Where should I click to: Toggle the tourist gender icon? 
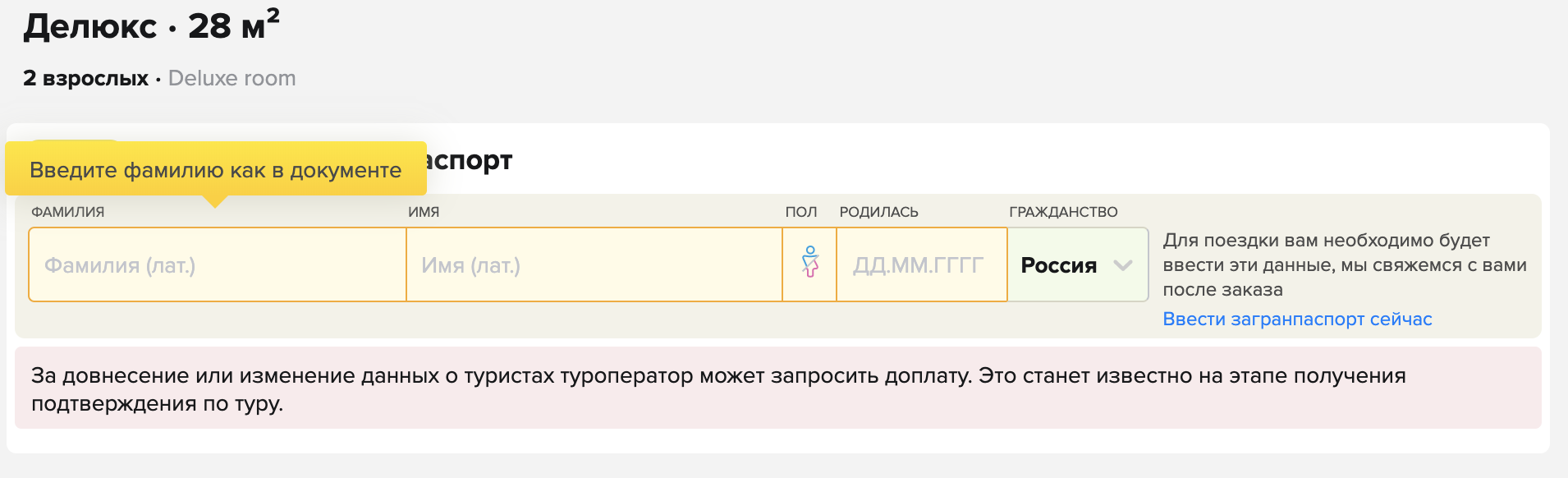click(810, 264)
